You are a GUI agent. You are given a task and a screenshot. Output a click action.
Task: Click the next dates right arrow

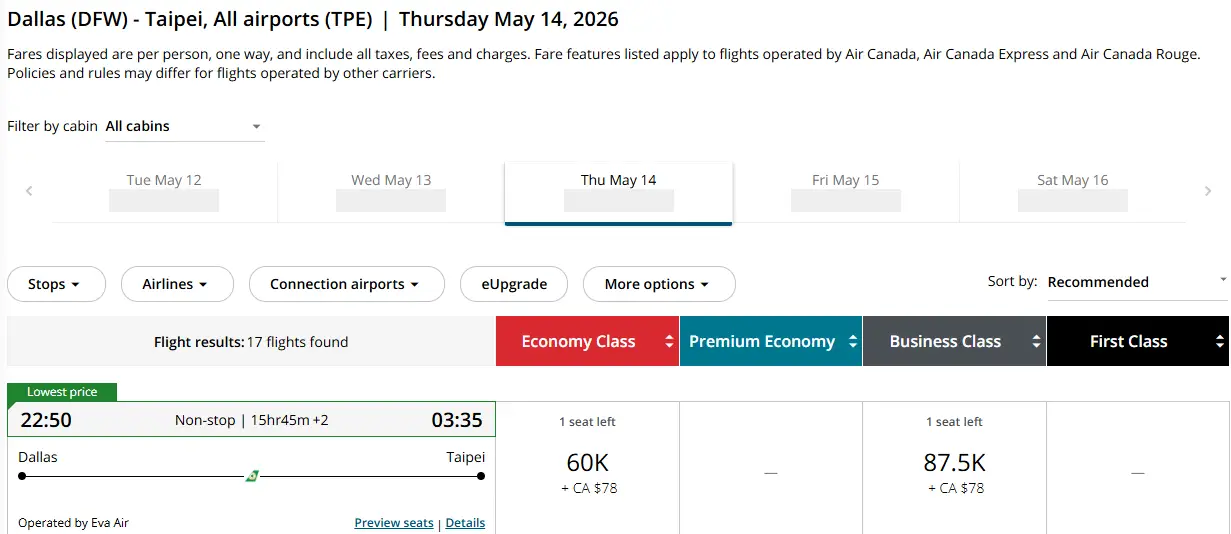coord(1208,191)
